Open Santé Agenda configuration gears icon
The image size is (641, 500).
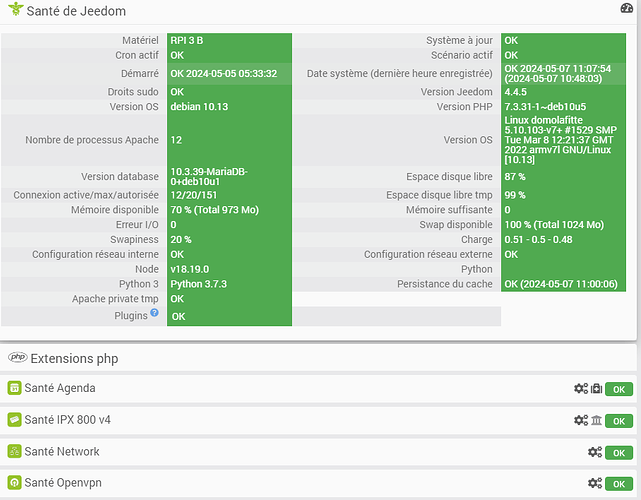(580, 389)
